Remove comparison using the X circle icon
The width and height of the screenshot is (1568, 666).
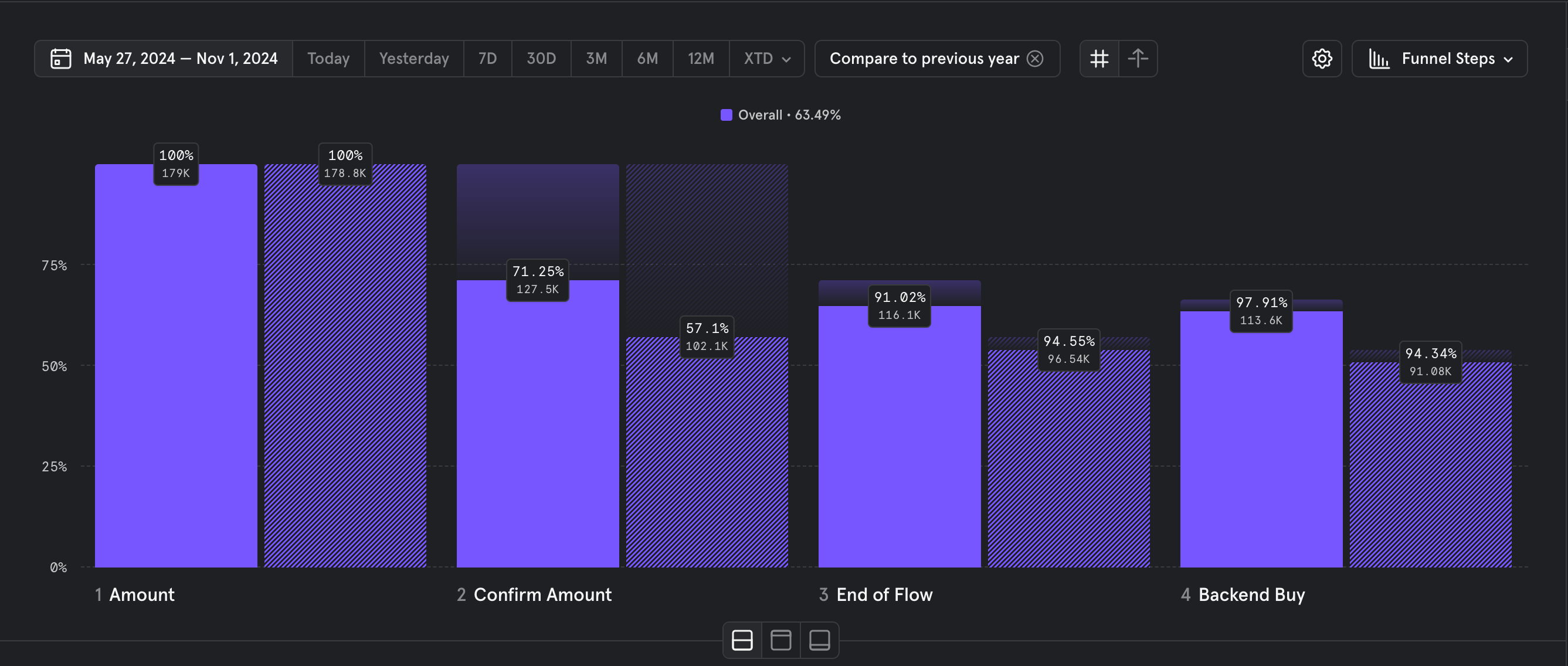(1035, 59)
